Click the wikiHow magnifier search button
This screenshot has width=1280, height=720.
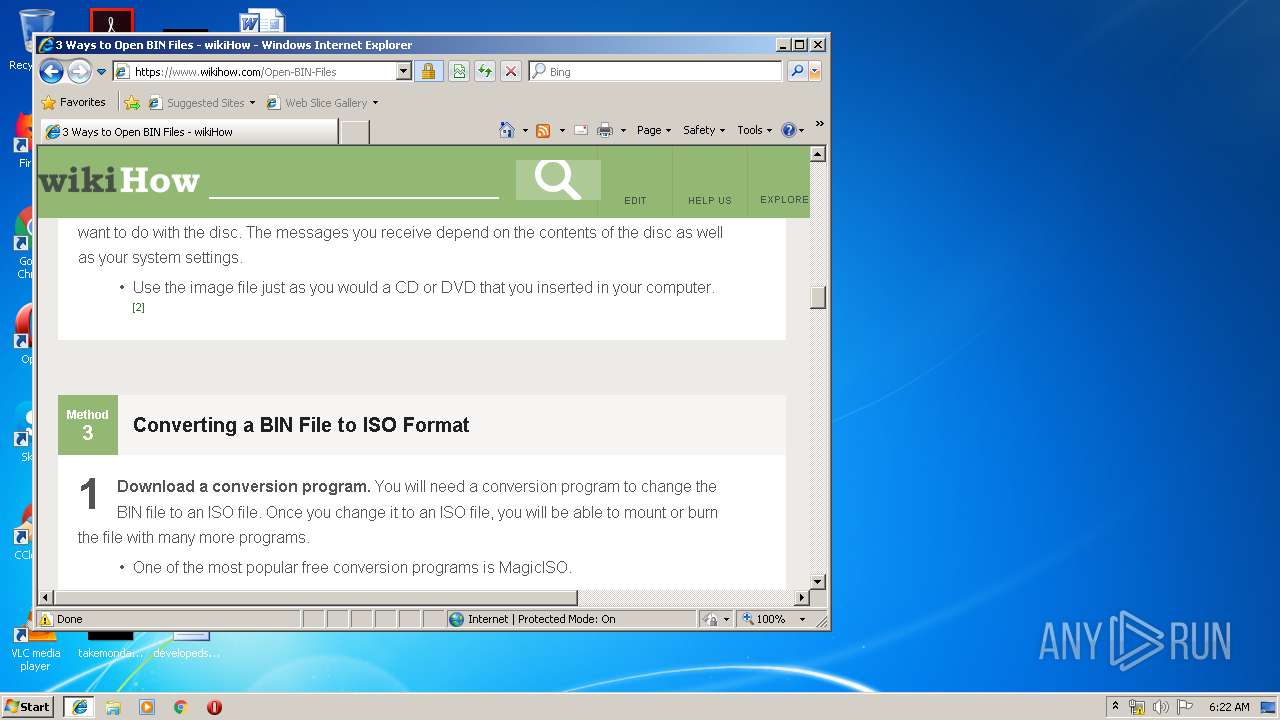pos(558,179)
